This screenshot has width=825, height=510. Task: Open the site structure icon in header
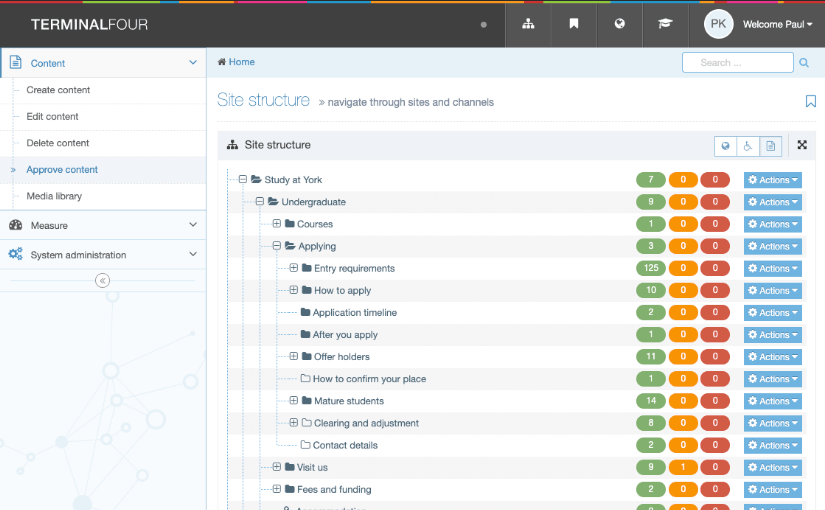coord(528,24)
